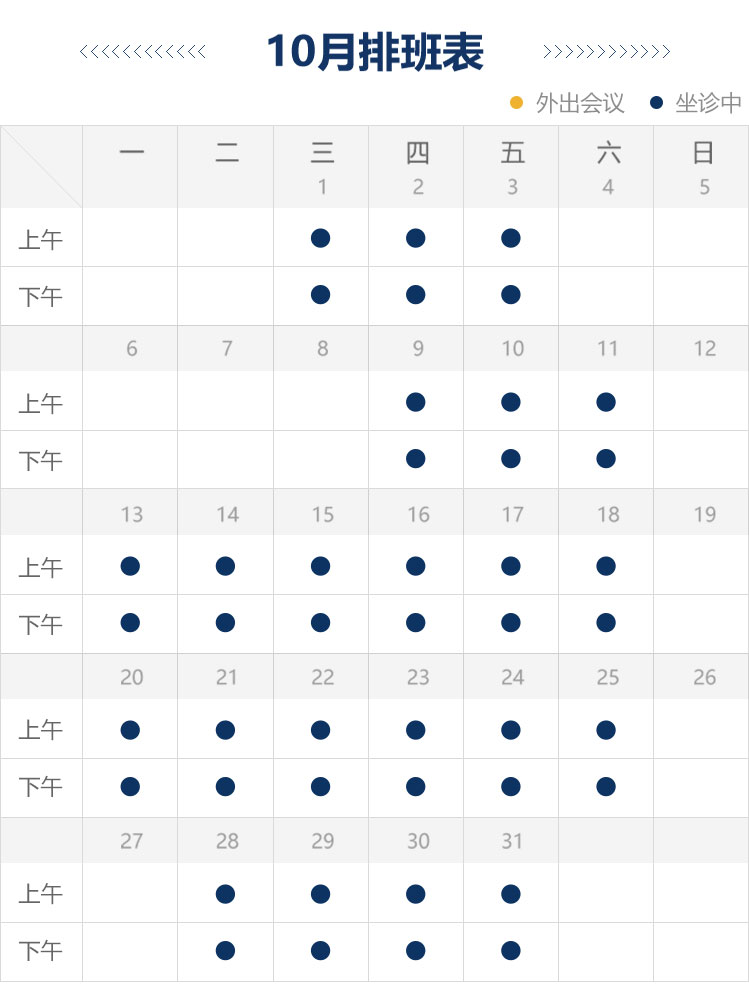Viewport: 749px width, 1000px height.
Task: Click the October 9 afternoon duty dot
Action: (x=416, y=459)
